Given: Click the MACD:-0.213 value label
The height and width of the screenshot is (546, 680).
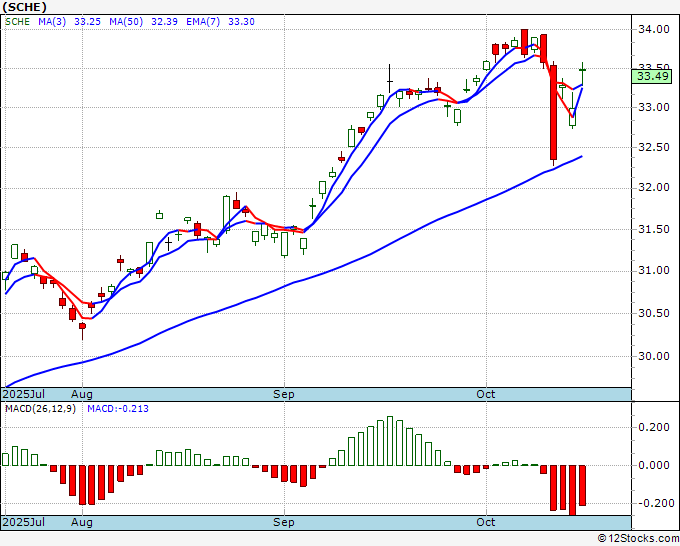Looking at the screenshot, I should tap(118, 409).
